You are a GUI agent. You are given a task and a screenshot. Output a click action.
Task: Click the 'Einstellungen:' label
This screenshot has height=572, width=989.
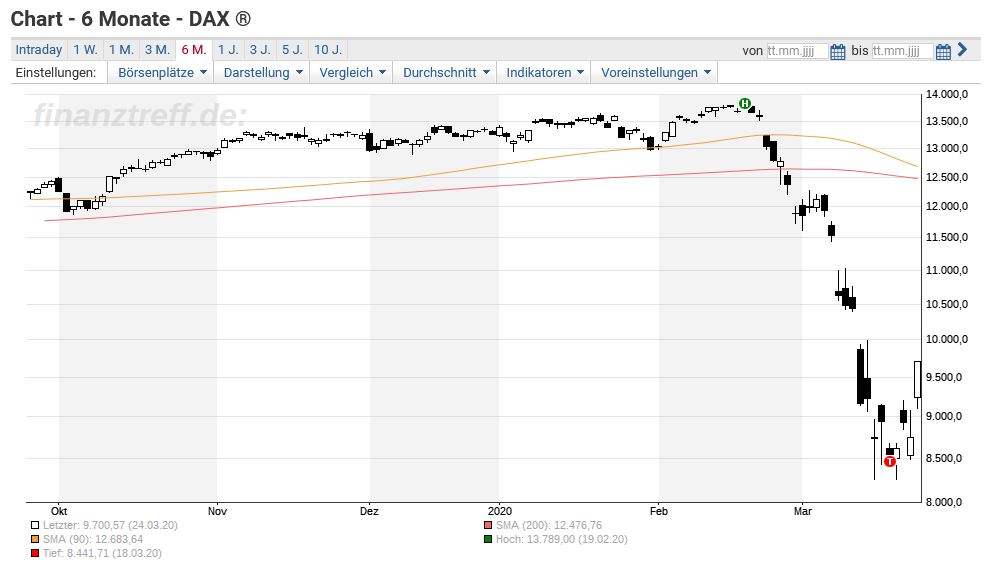pyautogui.click(x=56, y=73)
